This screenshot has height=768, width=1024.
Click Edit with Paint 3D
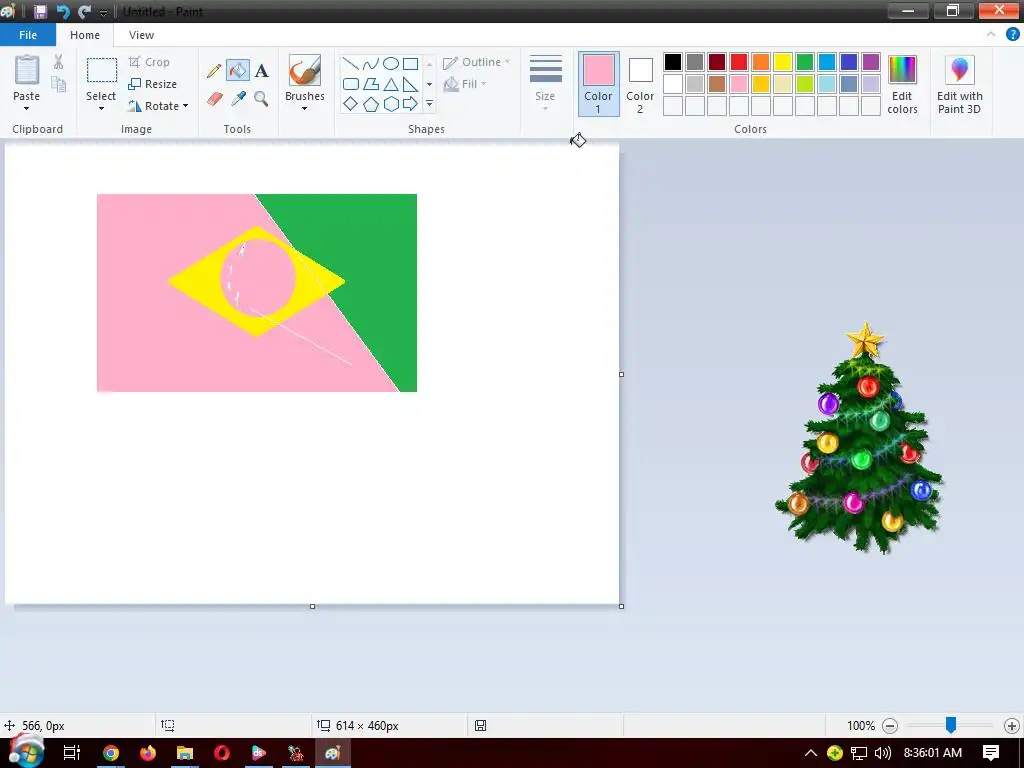(x=959, y=85)
